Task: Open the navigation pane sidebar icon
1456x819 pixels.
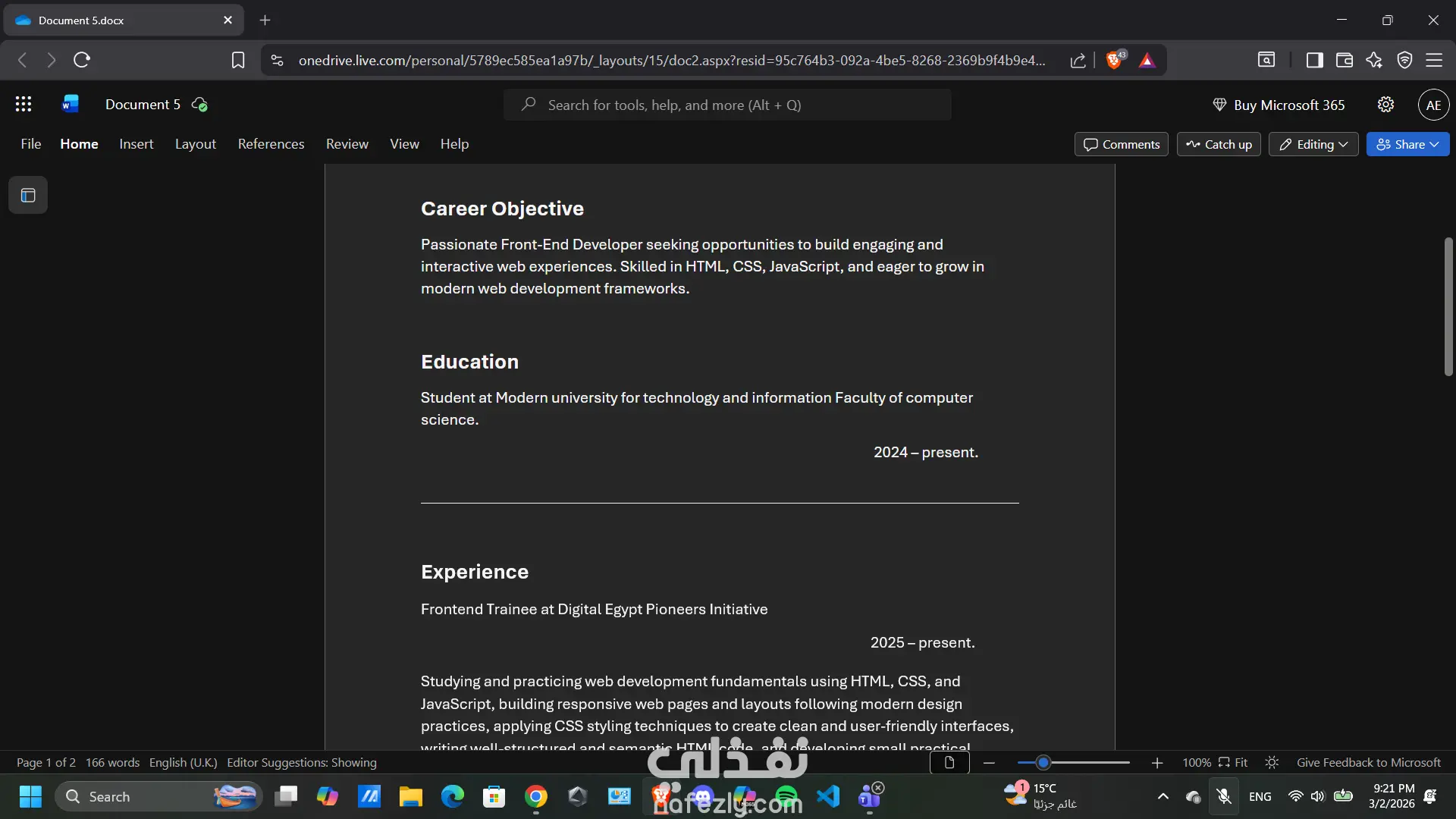Action: click(28, 196)
